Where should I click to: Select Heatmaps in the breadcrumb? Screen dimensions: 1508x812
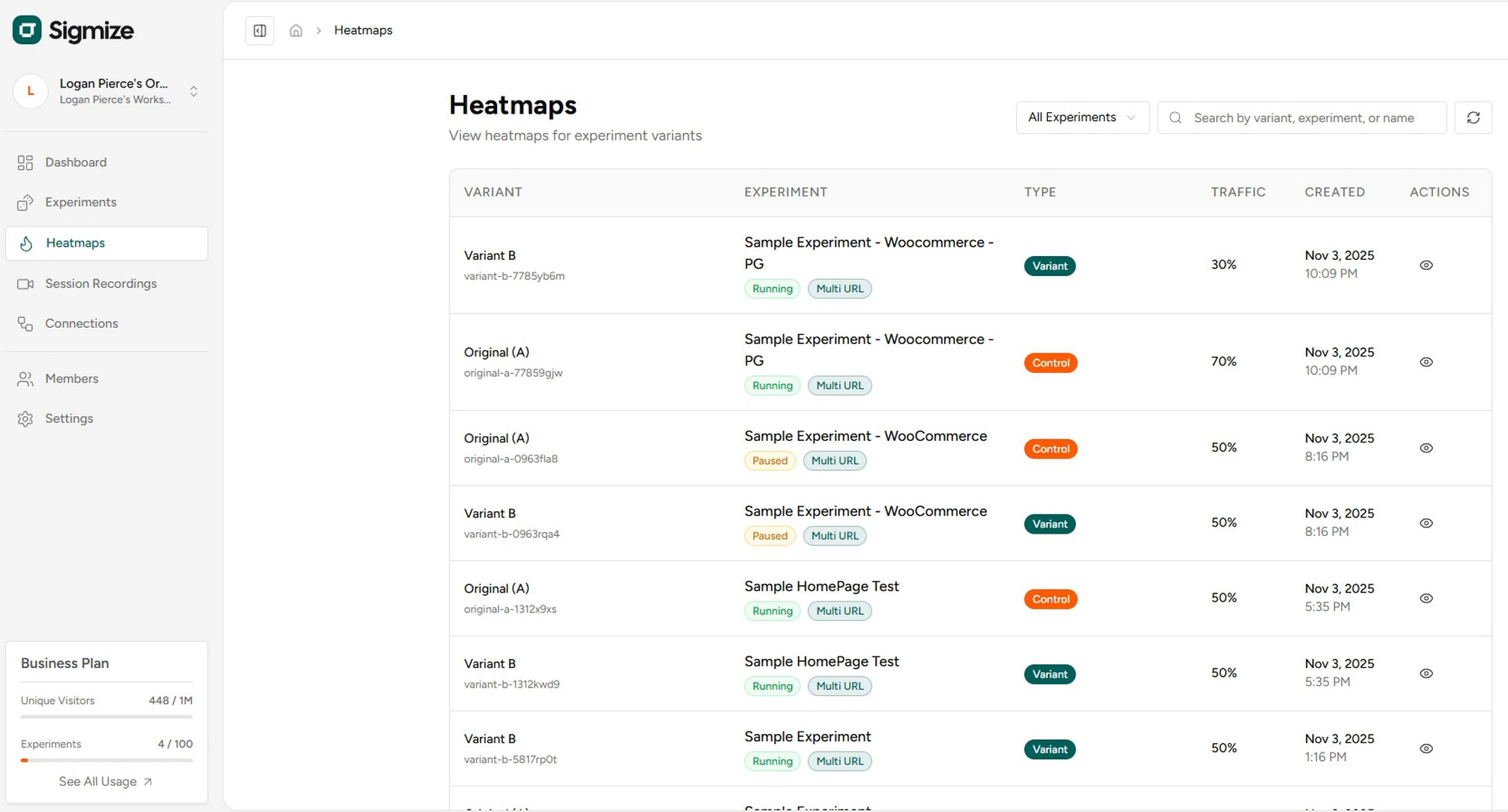(363, 30)
